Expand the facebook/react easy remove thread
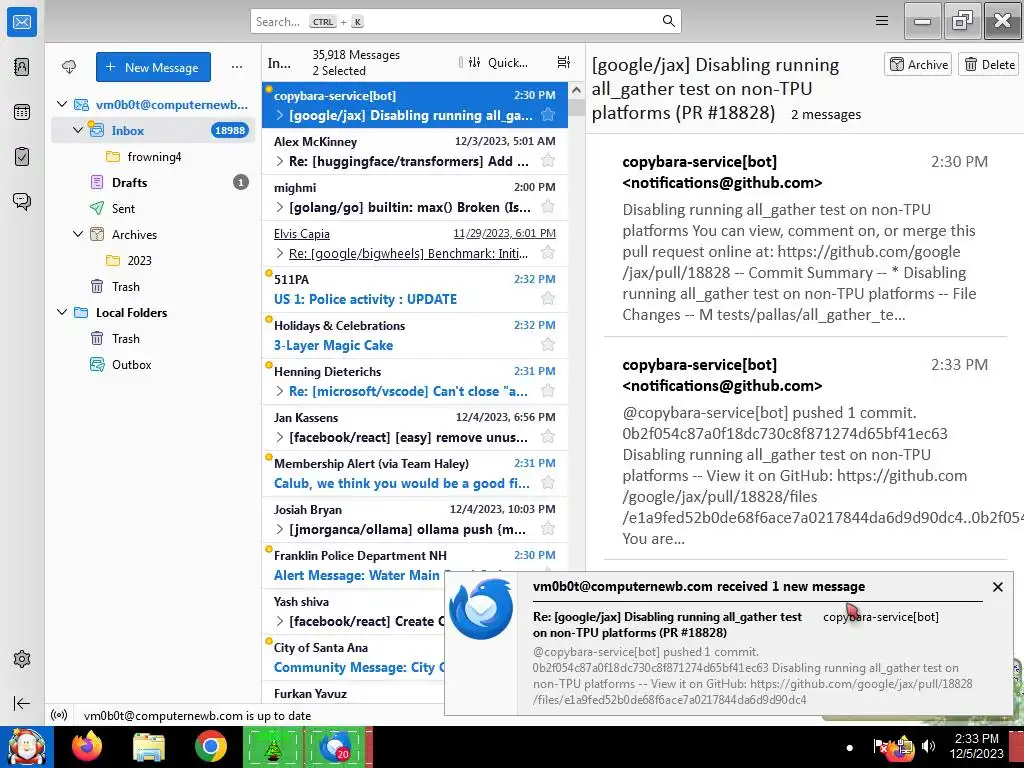 coord(280,438)
